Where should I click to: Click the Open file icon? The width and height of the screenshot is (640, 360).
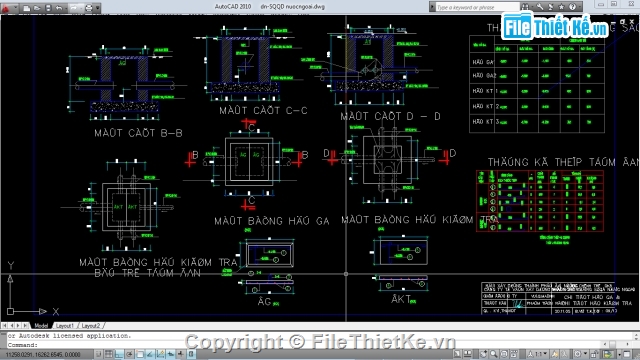(x=37, y=7)
